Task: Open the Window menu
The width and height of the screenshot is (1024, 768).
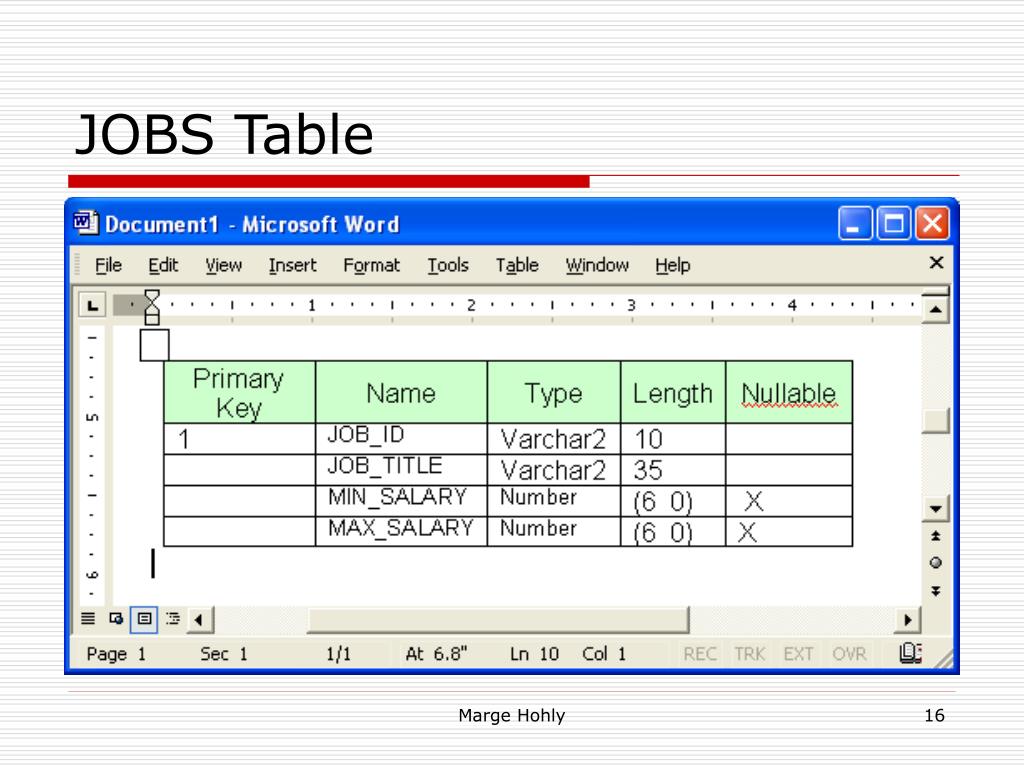Action: coord(597,265)
